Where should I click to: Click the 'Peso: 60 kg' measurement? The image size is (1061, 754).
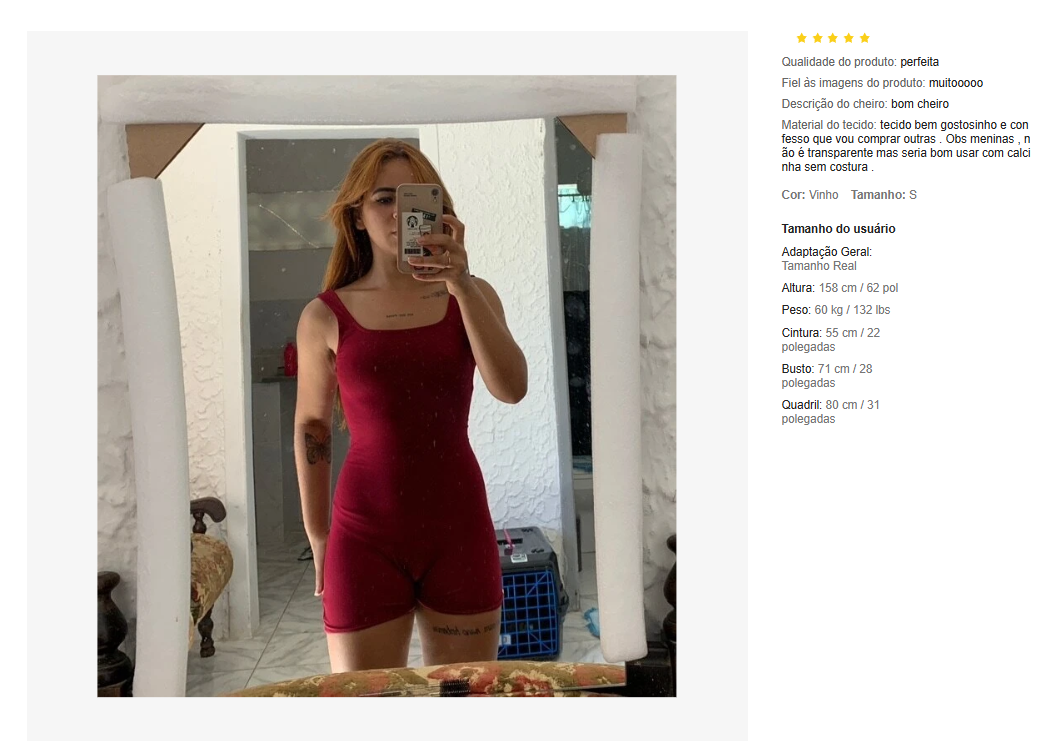point(836,310)
